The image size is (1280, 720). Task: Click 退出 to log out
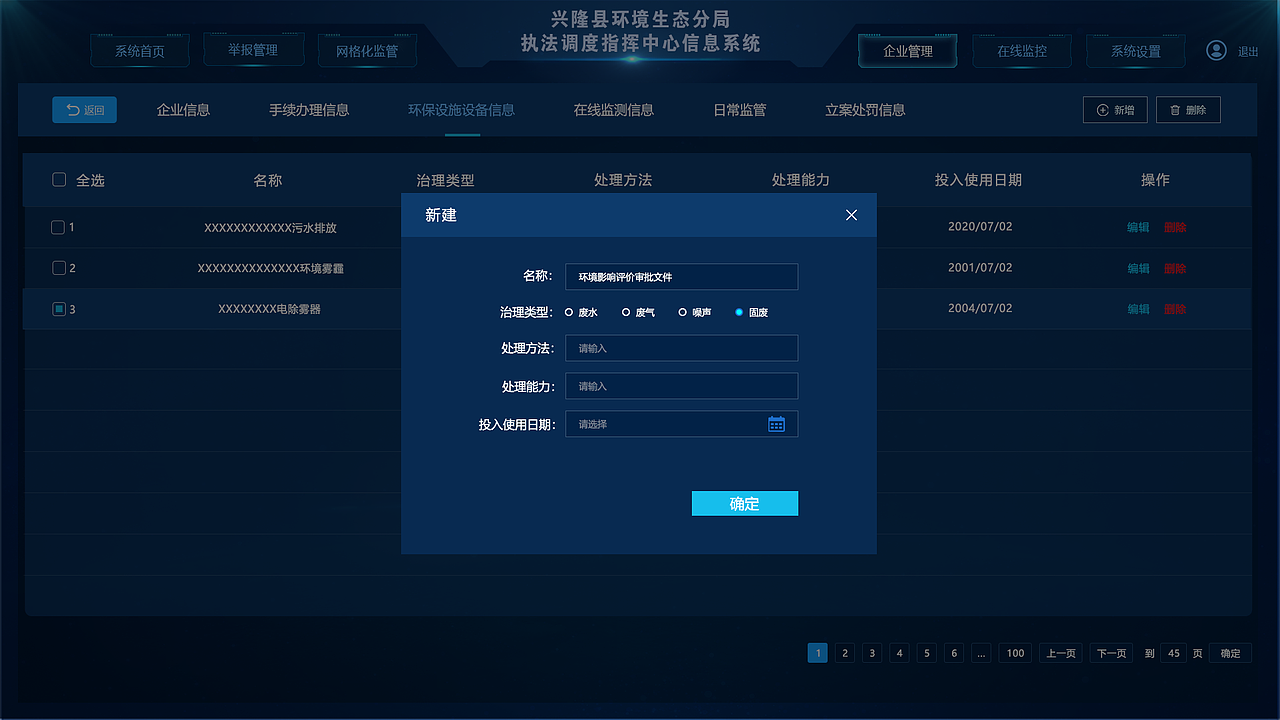click(1248, 50)
